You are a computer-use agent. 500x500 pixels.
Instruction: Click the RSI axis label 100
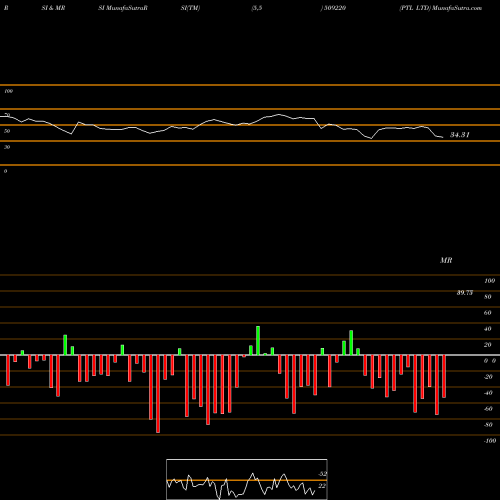point(8,91)
